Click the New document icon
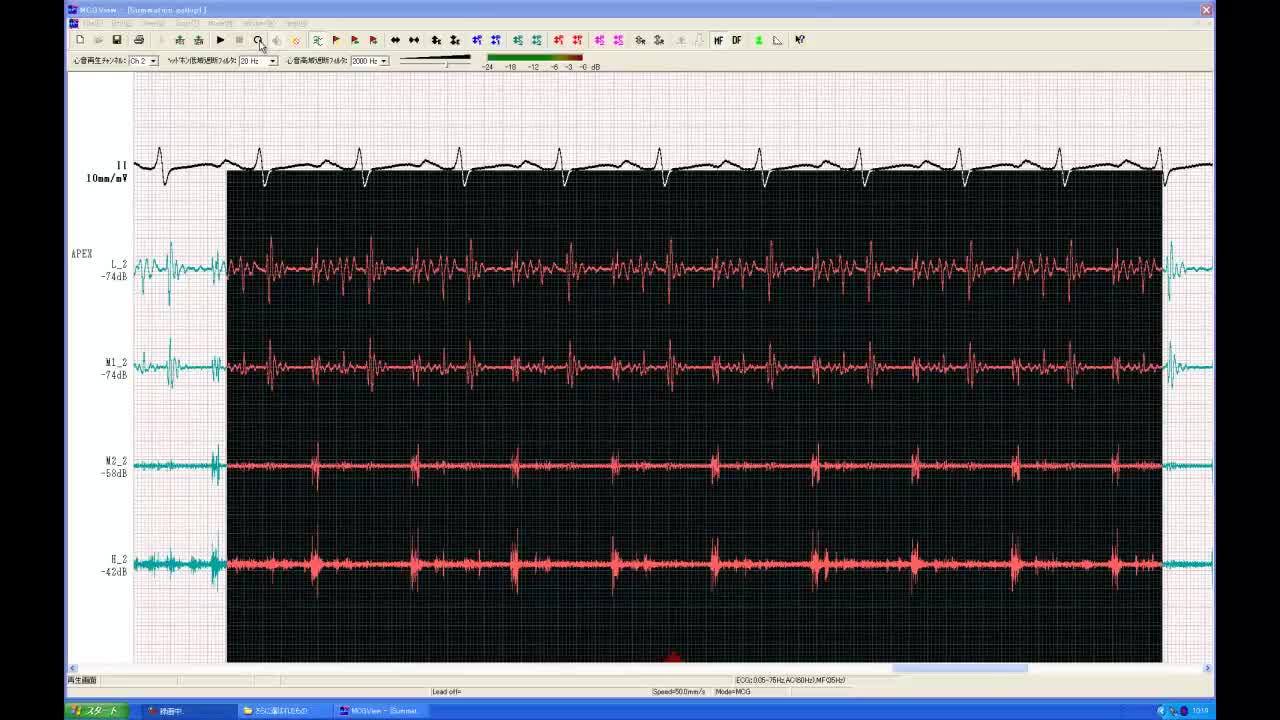 click(x=80, y=40)
